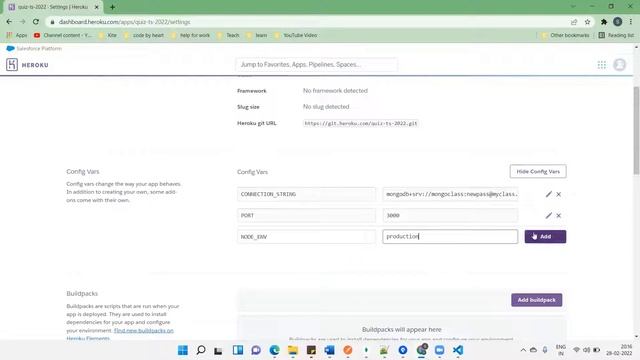
Task: Open File Explorer from the taskbar
Action: (x=293, y=350)
